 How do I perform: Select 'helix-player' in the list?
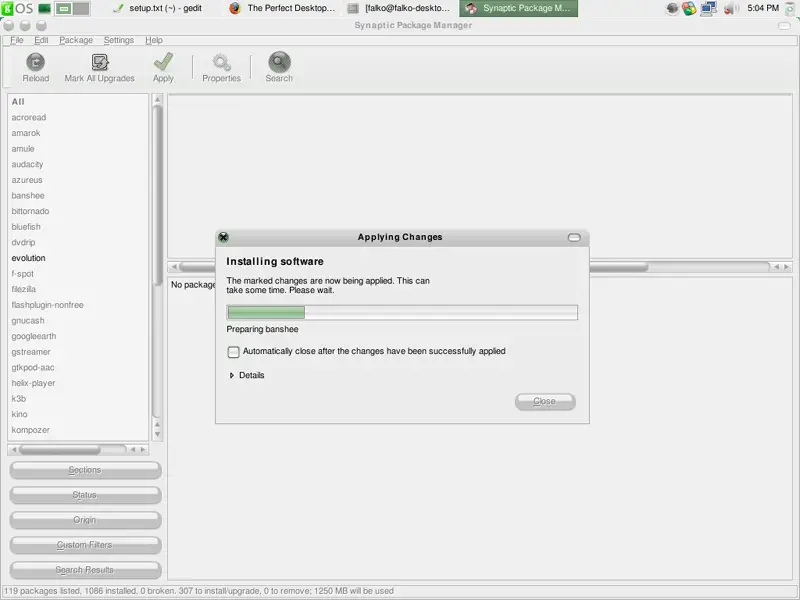78,383
